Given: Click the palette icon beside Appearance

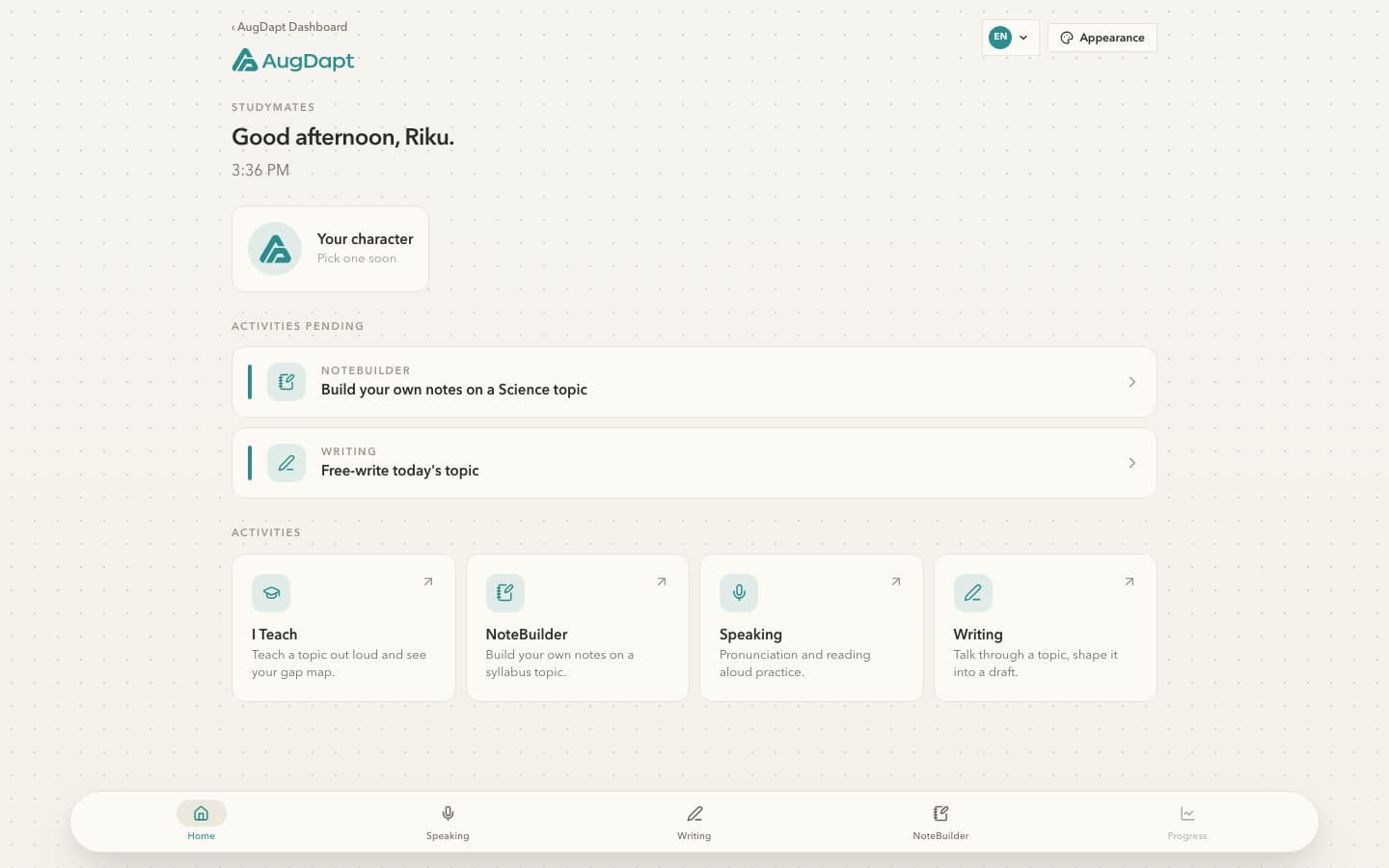Looking at the screenshot, I should click(1067, 38).
